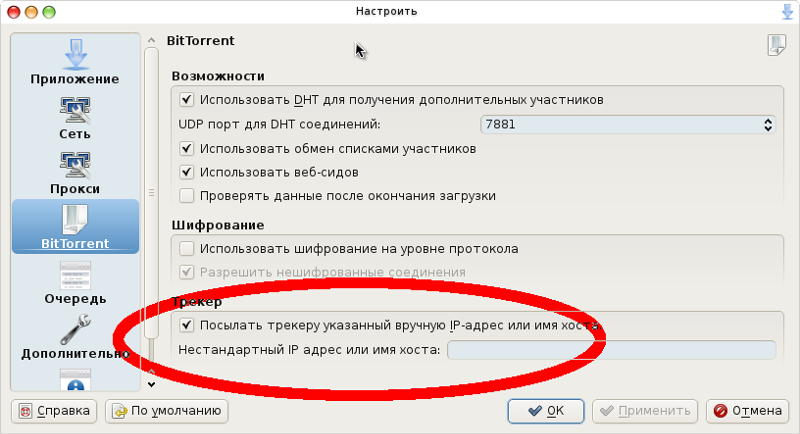Click the Нестандартный IP адрес input field
This screenshot has width=800, height=434.
tap(612, 350)
